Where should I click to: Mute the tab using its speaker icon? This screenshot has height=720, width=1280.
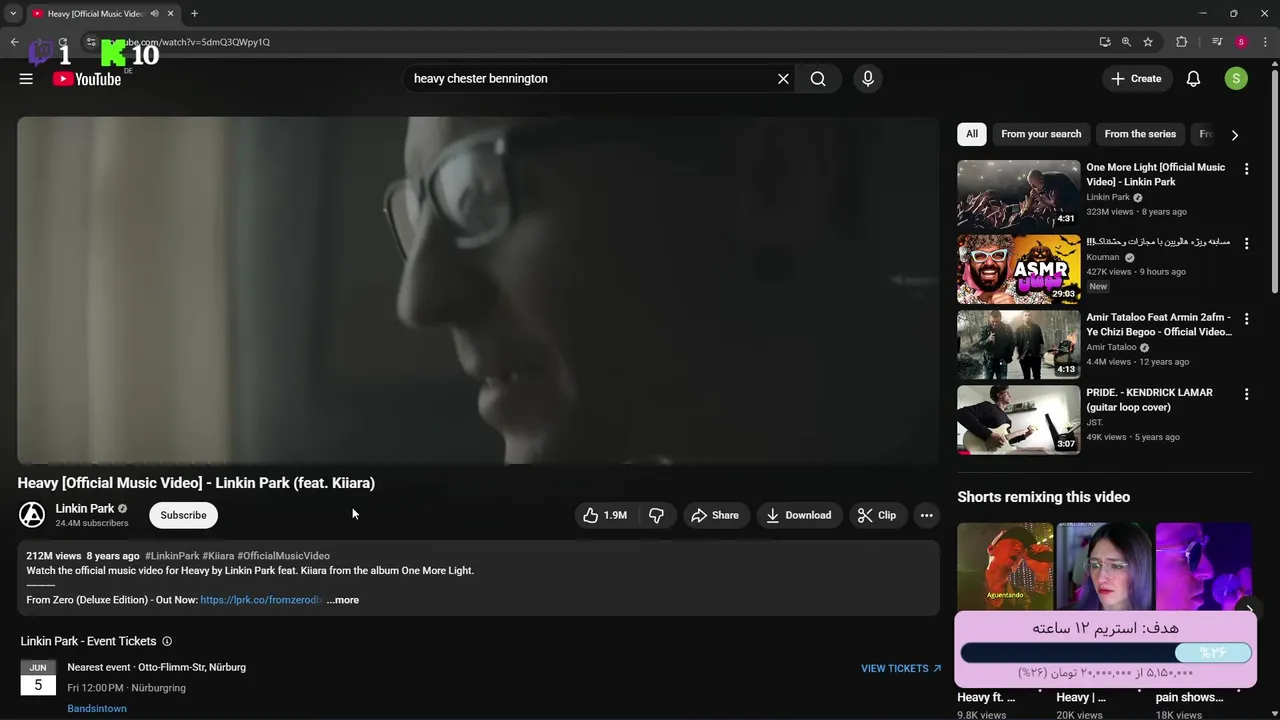[154, 14]
